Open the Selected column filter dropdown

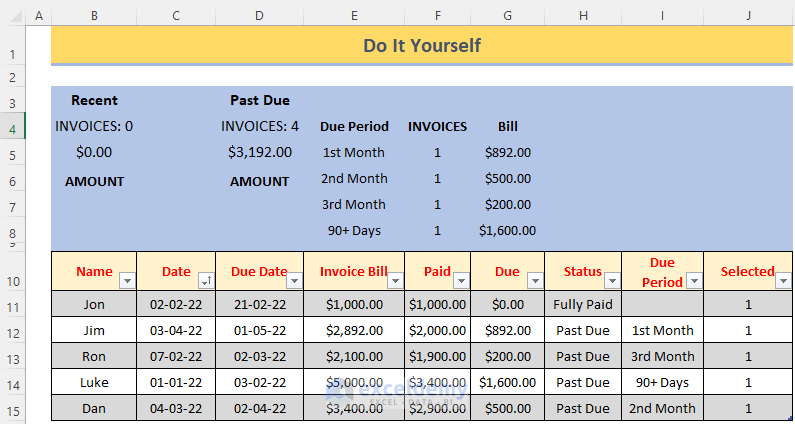[782, 281]
